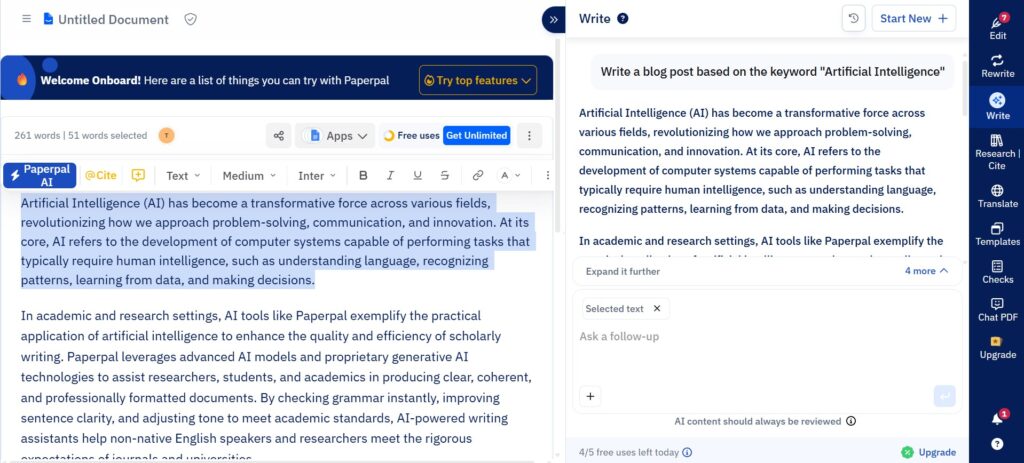Open the help question mark in sidebar

[997, 443]
